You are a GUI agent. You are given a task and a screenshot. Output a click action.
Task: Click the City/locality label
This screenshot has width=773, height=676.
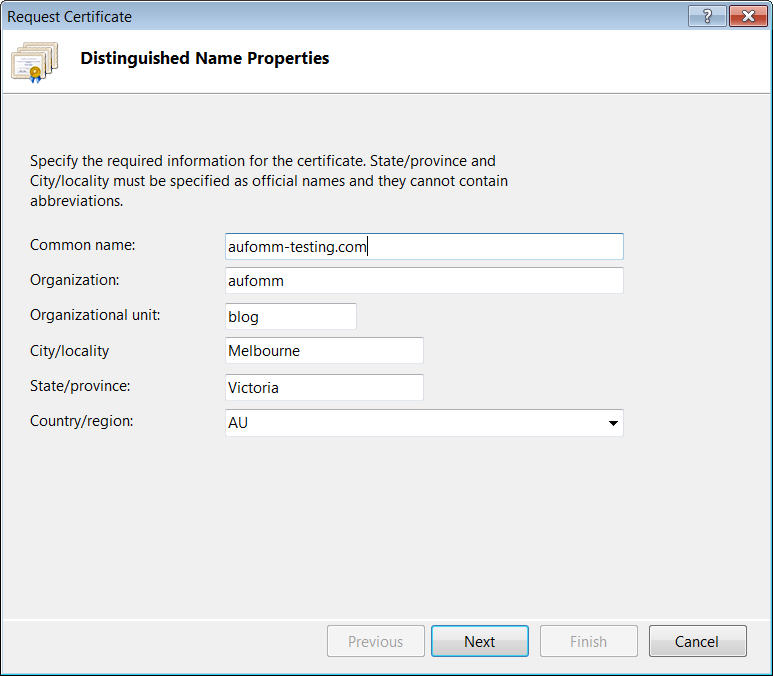[70, 351]
